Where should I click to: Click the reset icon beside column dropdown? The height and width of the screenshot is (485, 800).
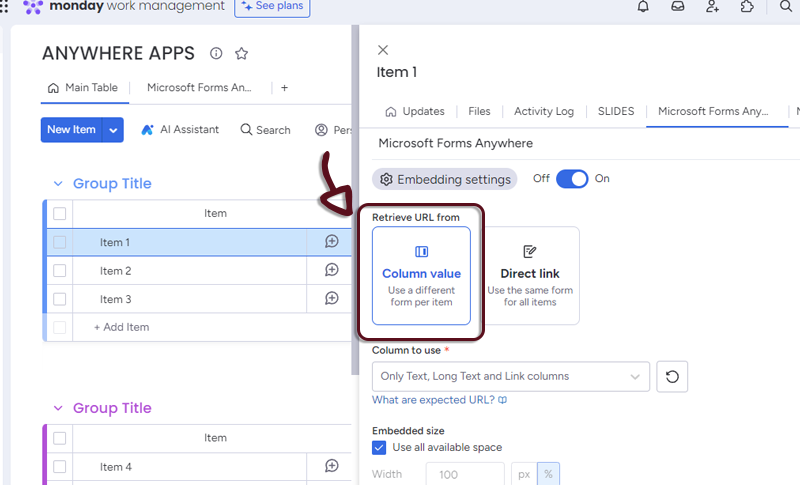[x=672, y=377]
